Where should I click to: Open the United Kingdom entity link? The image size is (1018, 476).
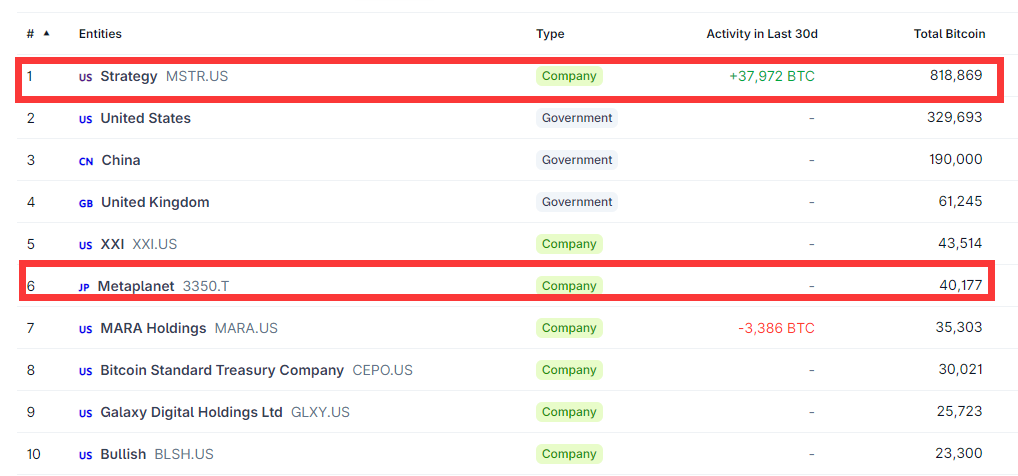pyautogui.click(x=155, y=202)
